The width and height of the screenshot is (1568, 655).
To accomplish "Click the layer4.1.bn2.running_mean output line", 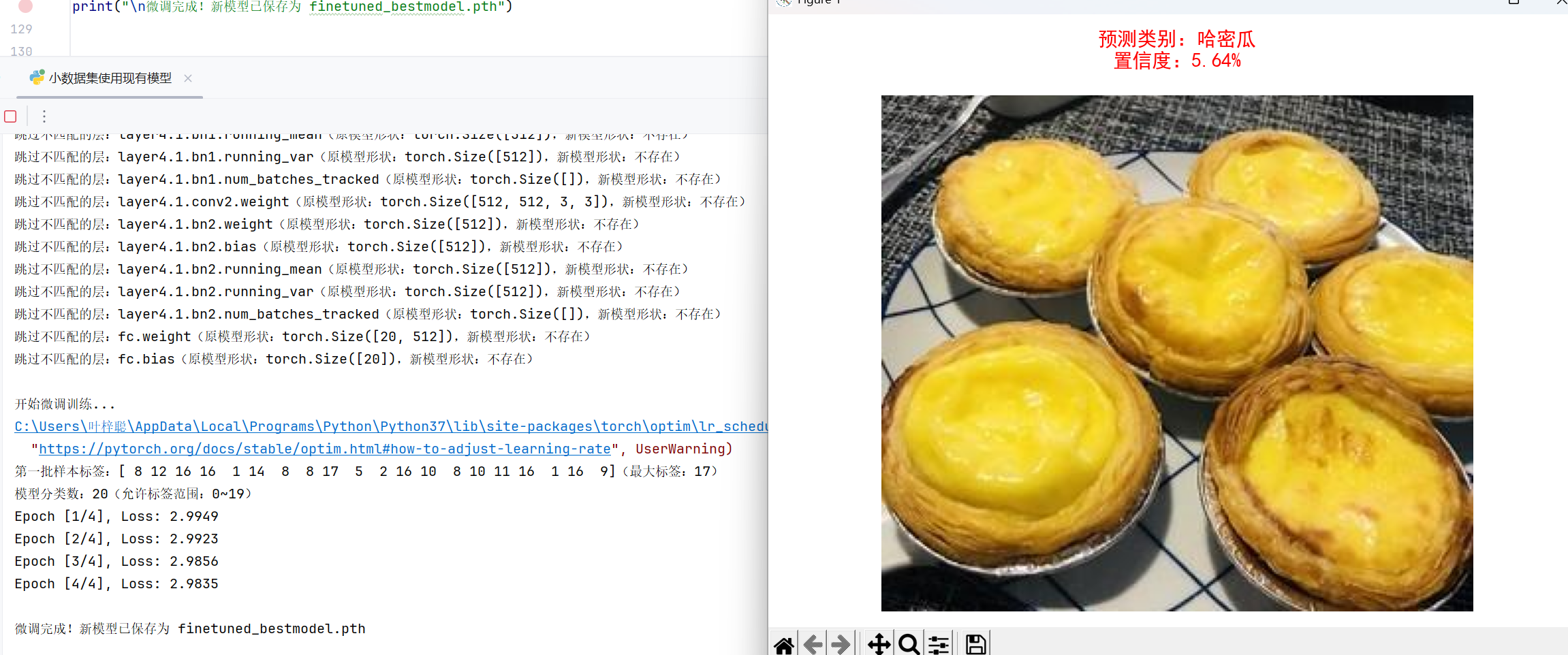I will 351,269.
